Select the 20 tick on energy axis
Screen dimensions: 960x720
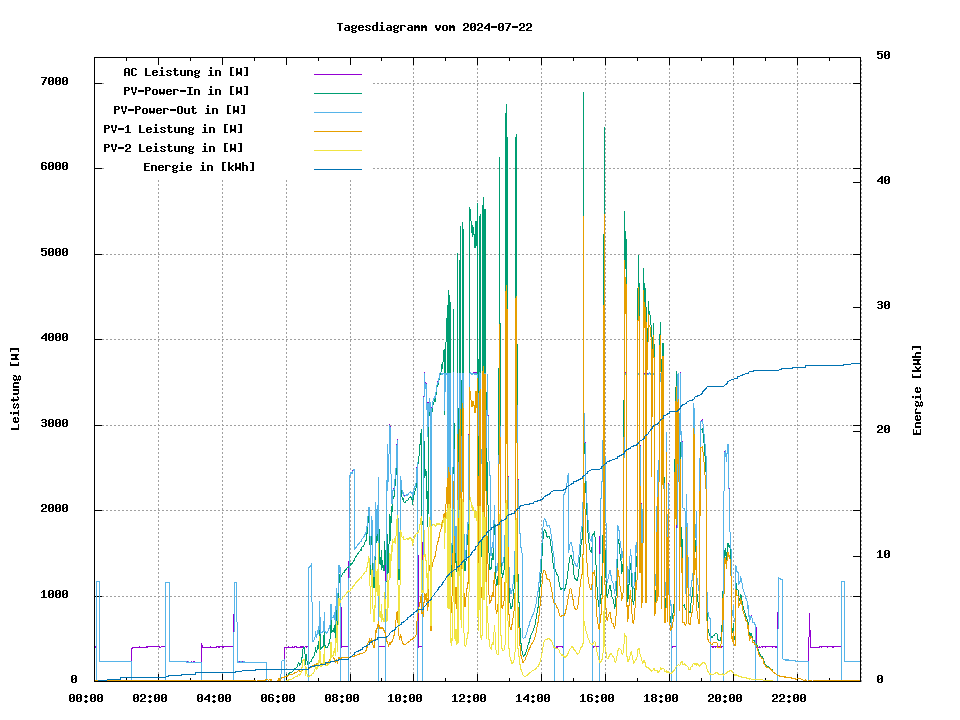tap(883, 430)
